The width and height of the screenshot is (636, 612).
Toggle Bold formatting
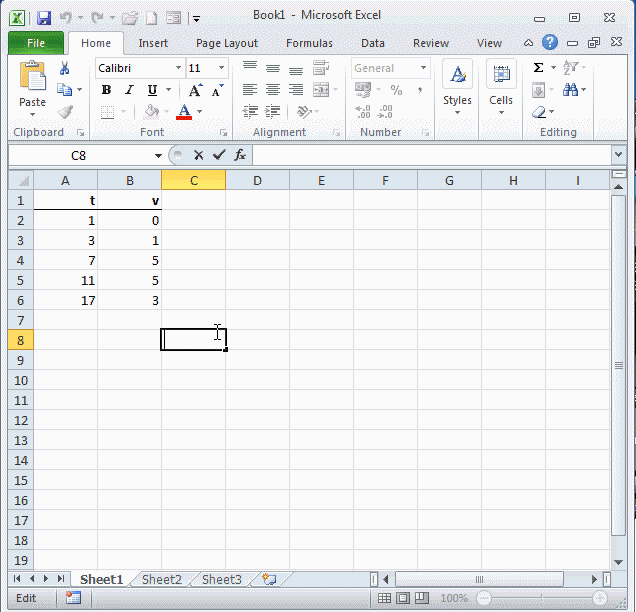pos(106,90)
